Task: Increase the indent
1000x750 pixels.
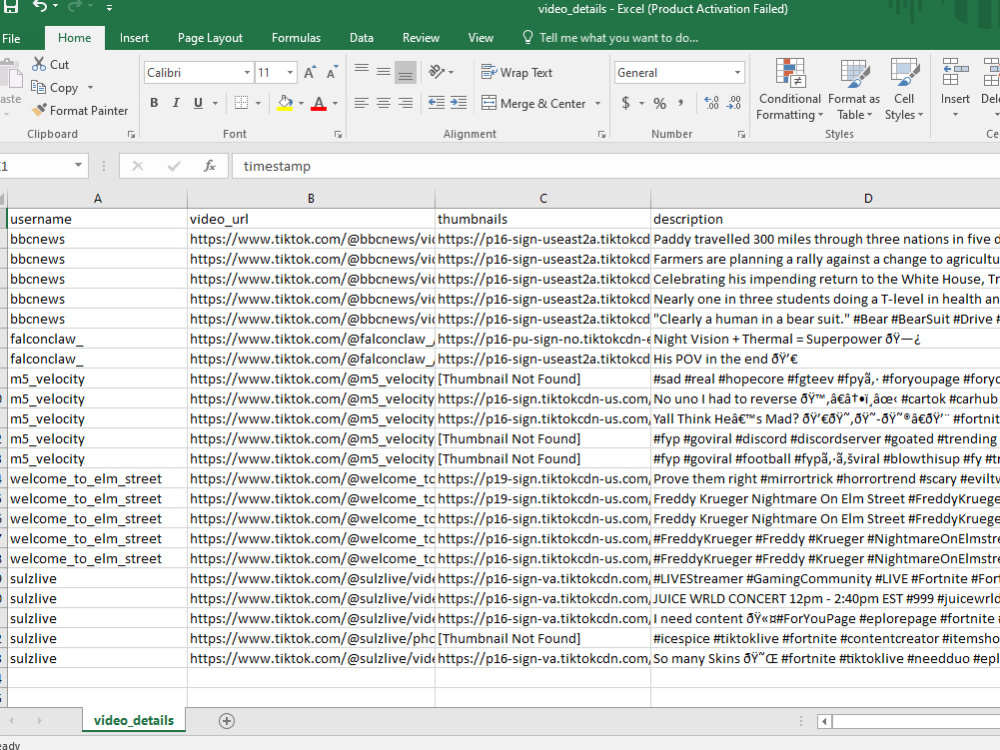Action: tap(459, 103)
